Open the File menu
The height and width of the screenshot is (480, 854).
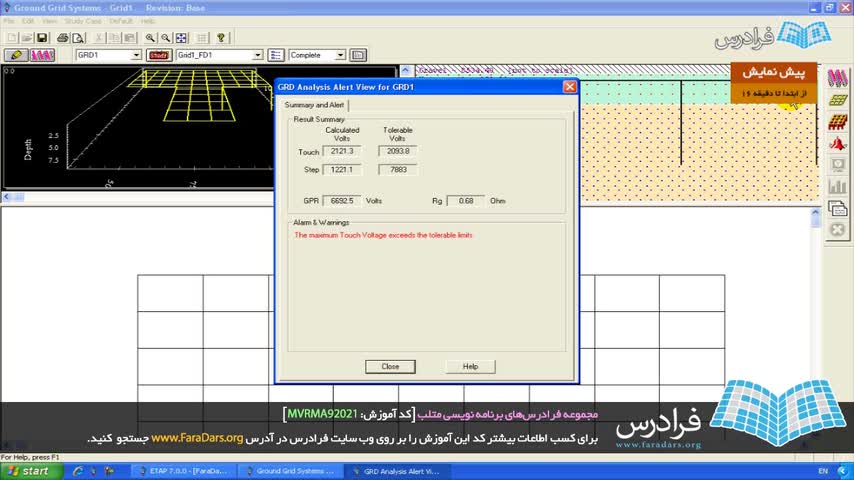(x=9, y=21)
